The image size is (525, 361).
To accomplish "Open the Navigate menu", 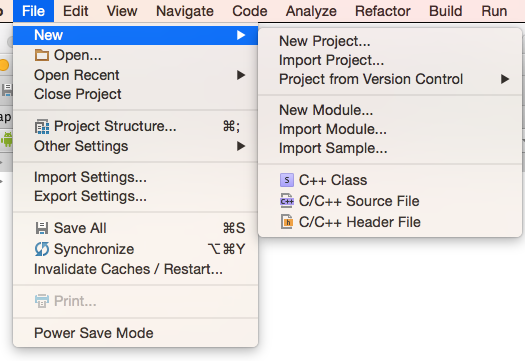I will (185, 11).
